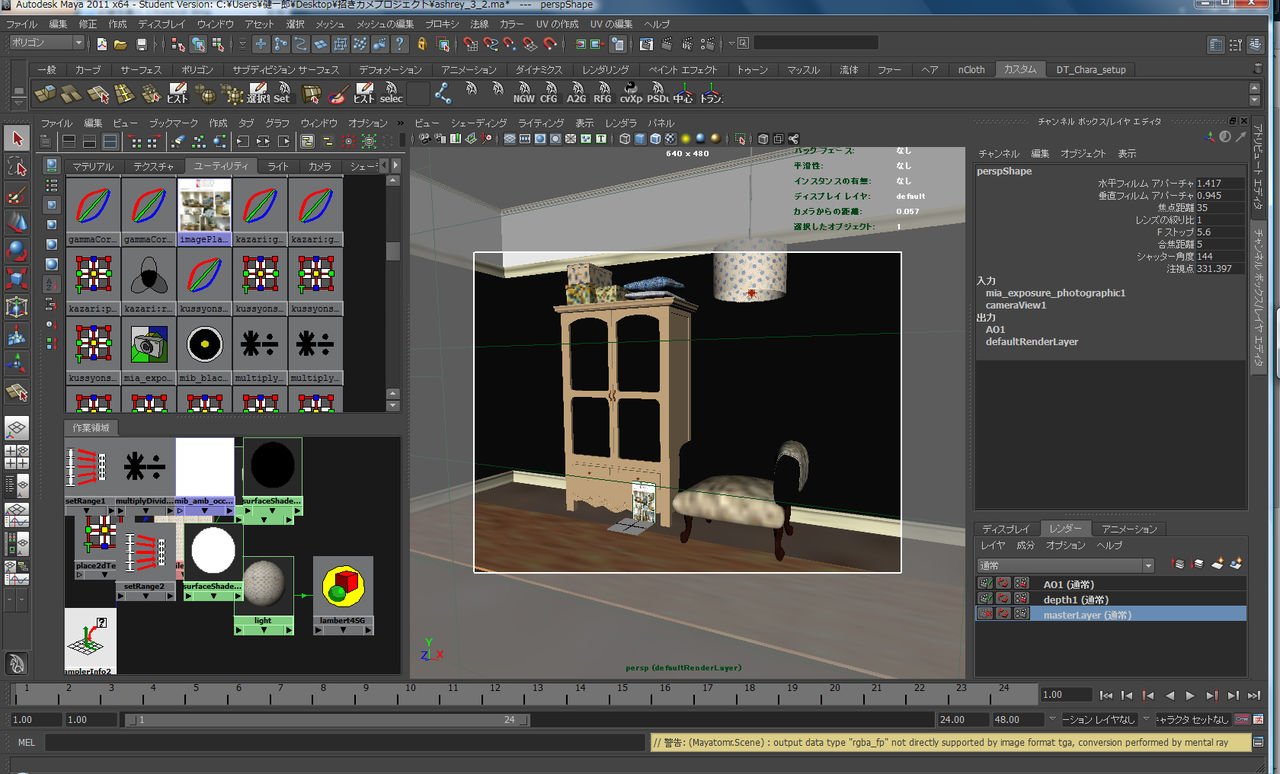Screen dimensions: 1280x774
Task: Click paint brush shelf icon
Action: pyautogui.click(x=338, y=94)
